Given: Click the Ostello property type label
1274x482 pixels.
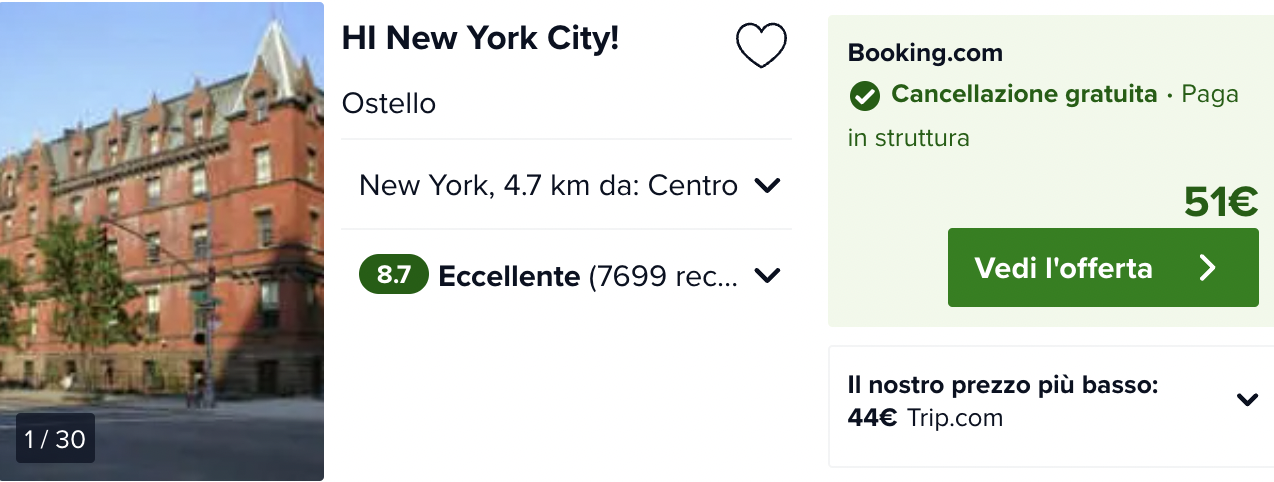Looking at the screenshot, I should coord(389,103).
